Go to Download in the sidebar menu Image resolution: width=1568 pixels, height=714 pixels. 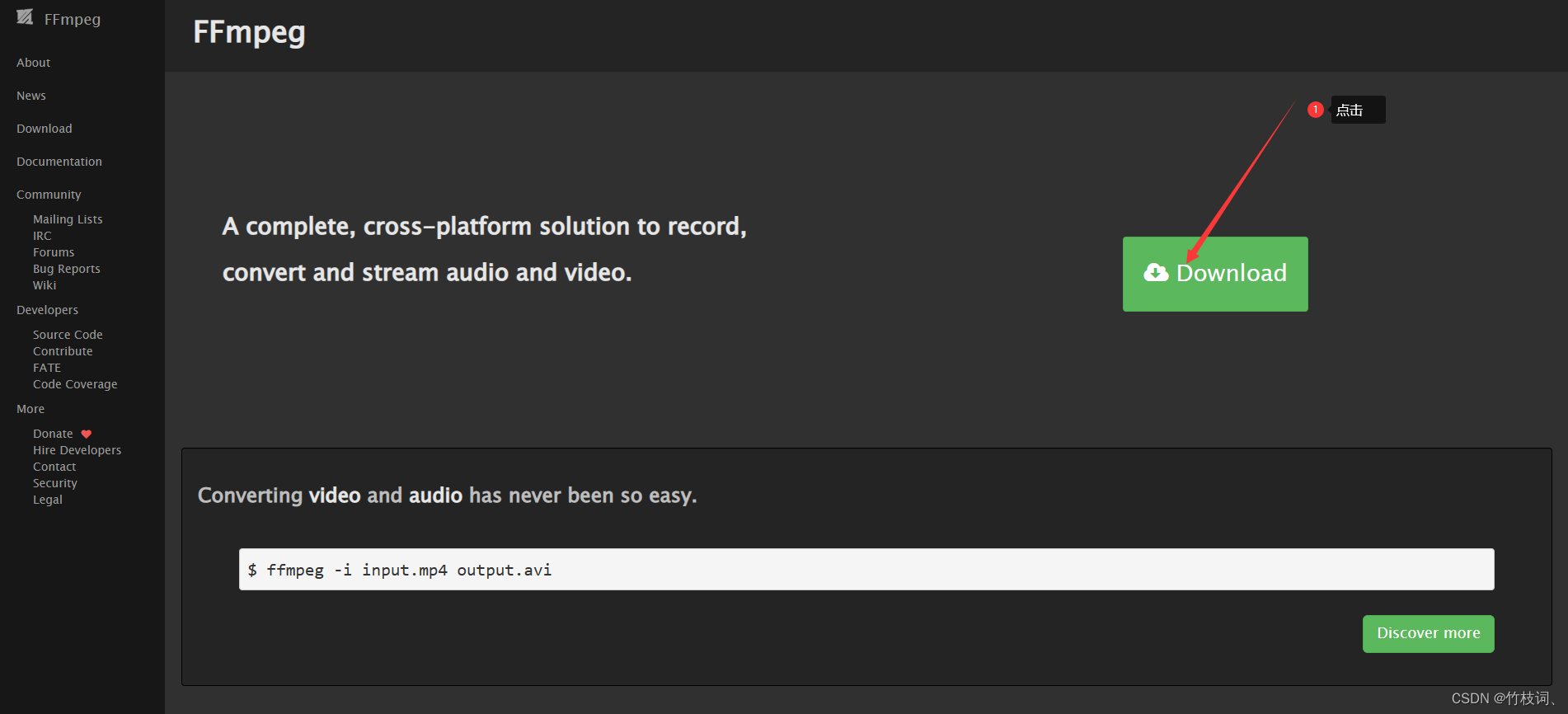(45, 129)
